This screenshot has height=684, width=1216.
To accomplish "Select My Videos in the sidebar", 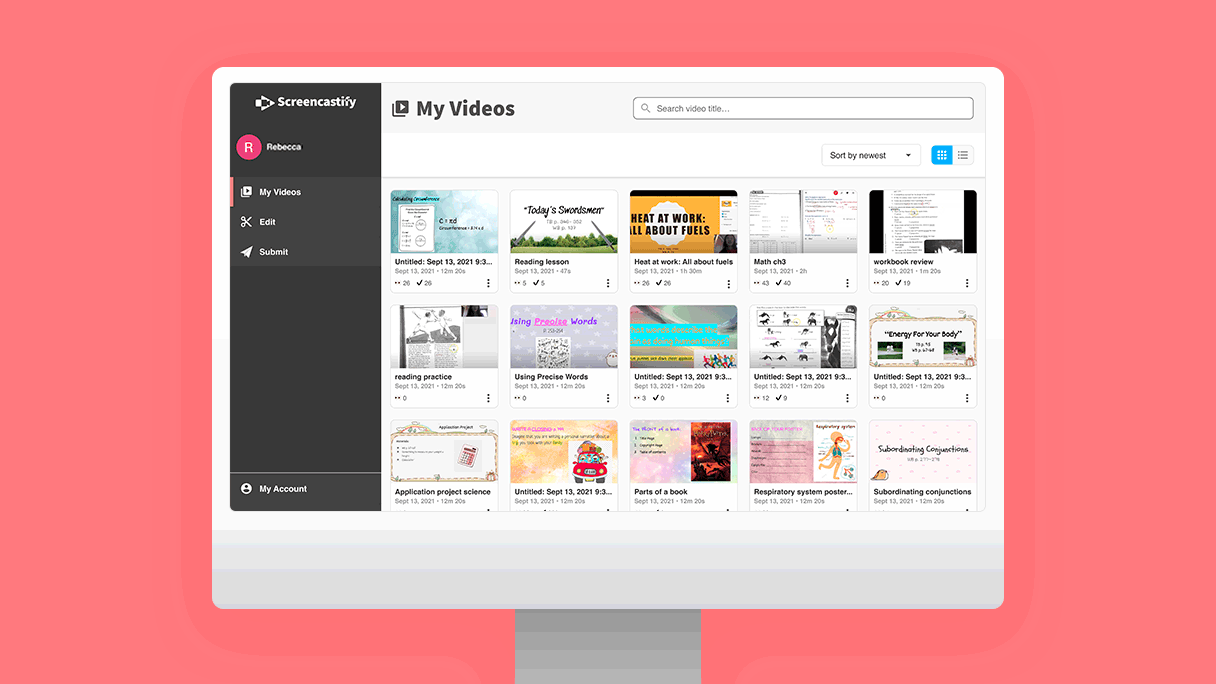I will 280,192.
